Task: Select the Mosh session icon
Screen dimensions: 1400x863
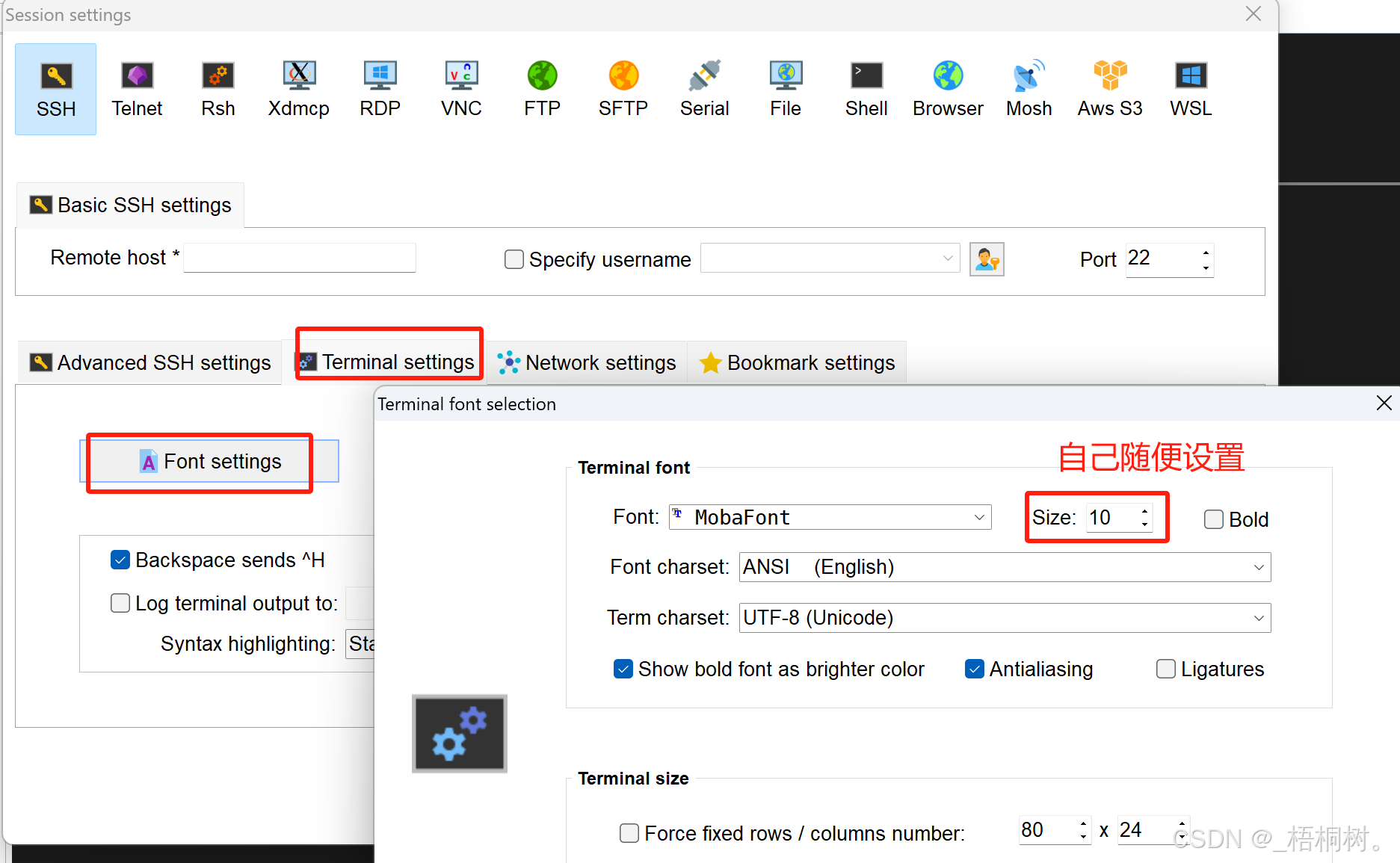Action: 1029,89
